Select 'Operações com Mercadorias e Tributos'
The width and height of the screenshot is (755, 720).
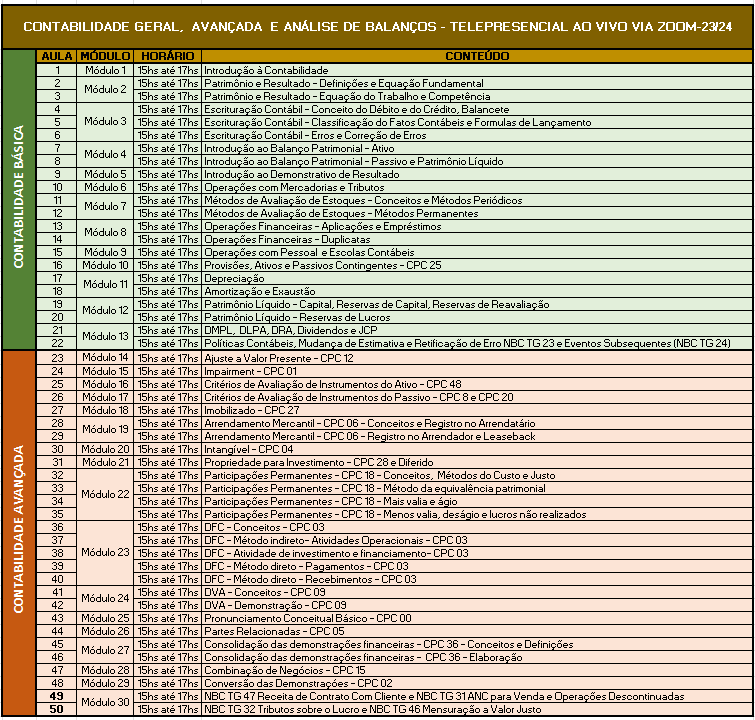[x=477, y=187]
